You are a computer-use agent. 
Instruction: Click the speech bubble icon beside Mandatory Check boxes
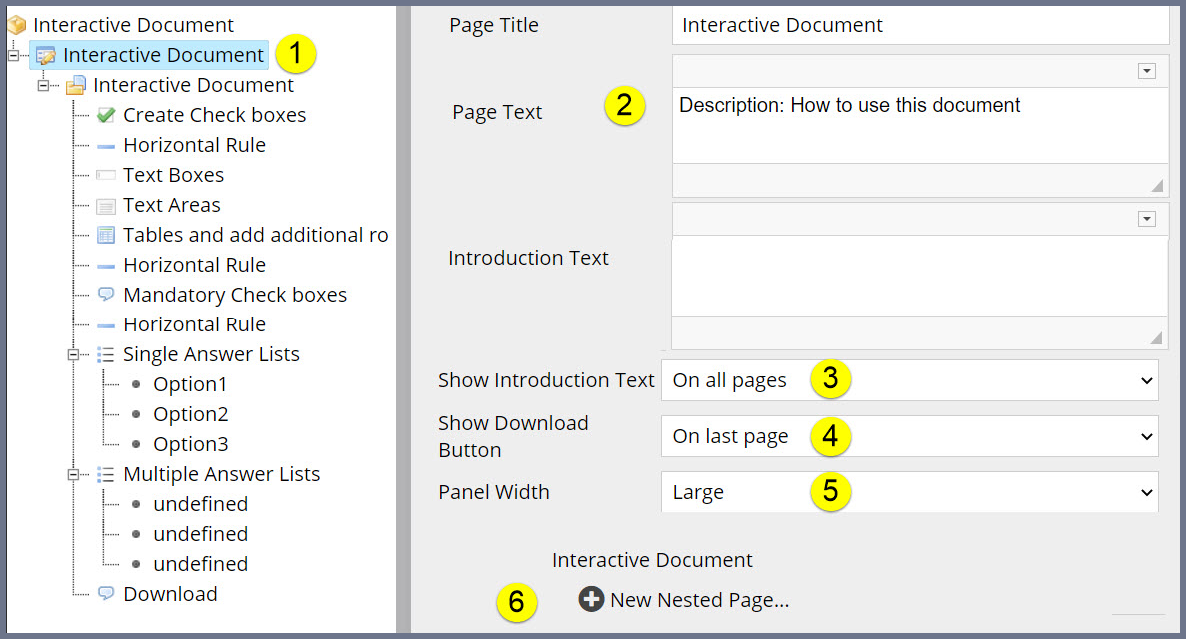[105, 294]
